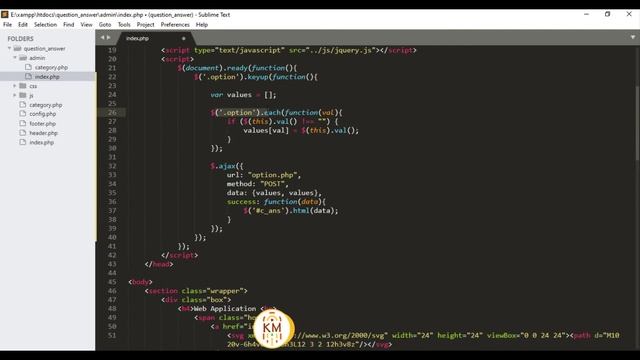Screen dimensions: 640x360
Task: Open the Project menu
Action: [145, 24]
